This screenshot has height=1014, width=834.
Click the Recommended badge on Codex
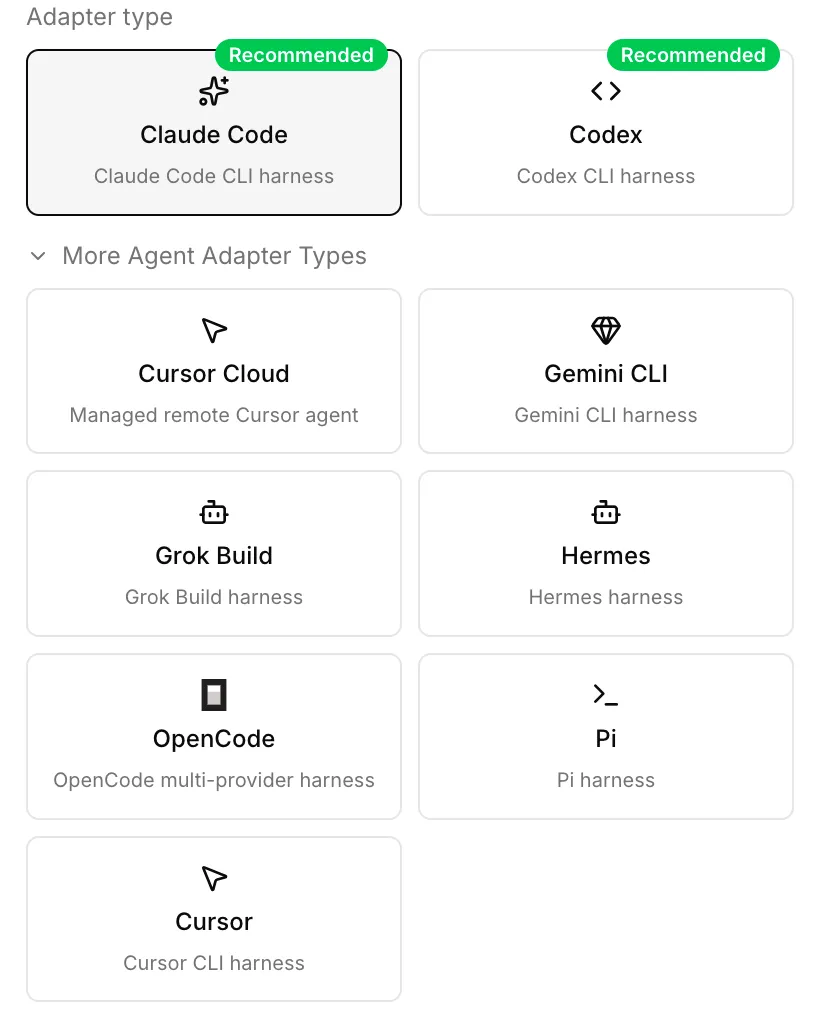point(693,55)
